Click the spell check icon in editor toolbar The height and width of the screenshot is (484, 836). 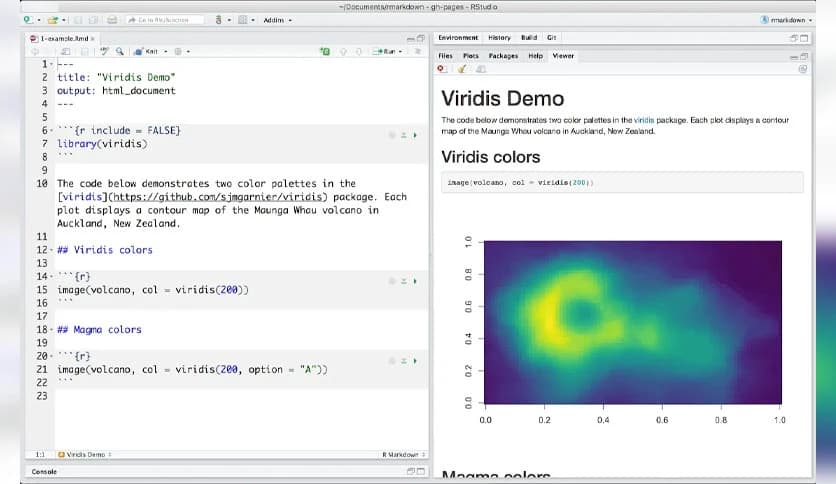[103, 51]
